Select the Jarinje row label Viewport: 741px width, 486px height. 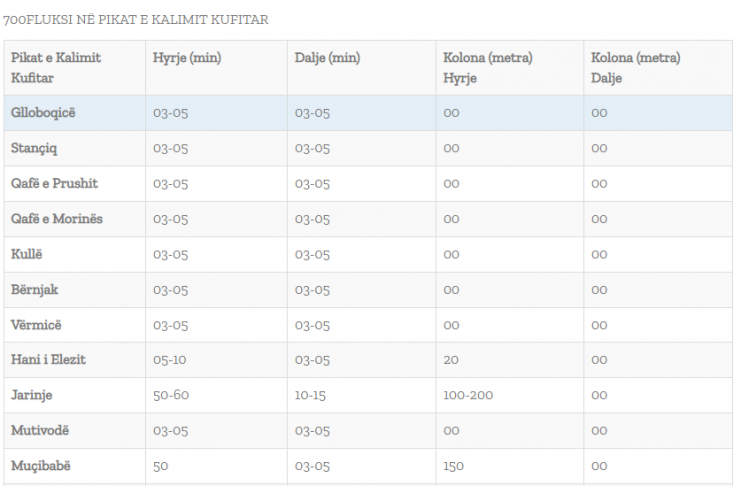coord(75,396)
